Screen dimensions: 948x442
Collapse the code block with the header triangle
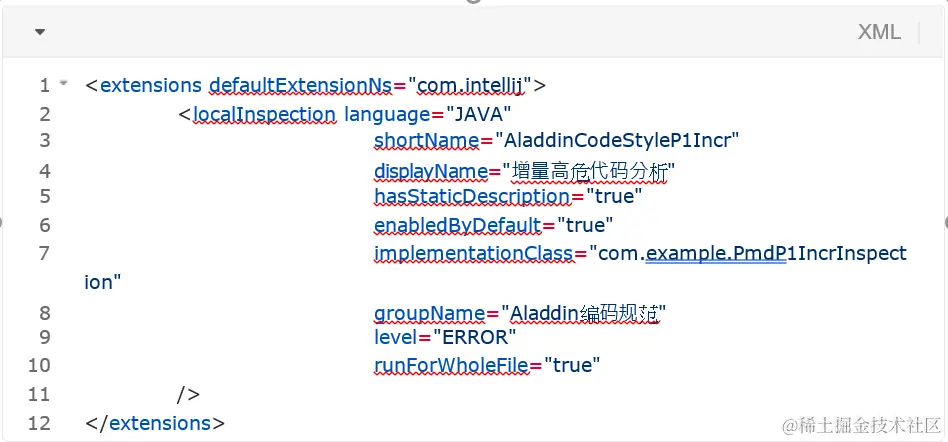(40, 32)
